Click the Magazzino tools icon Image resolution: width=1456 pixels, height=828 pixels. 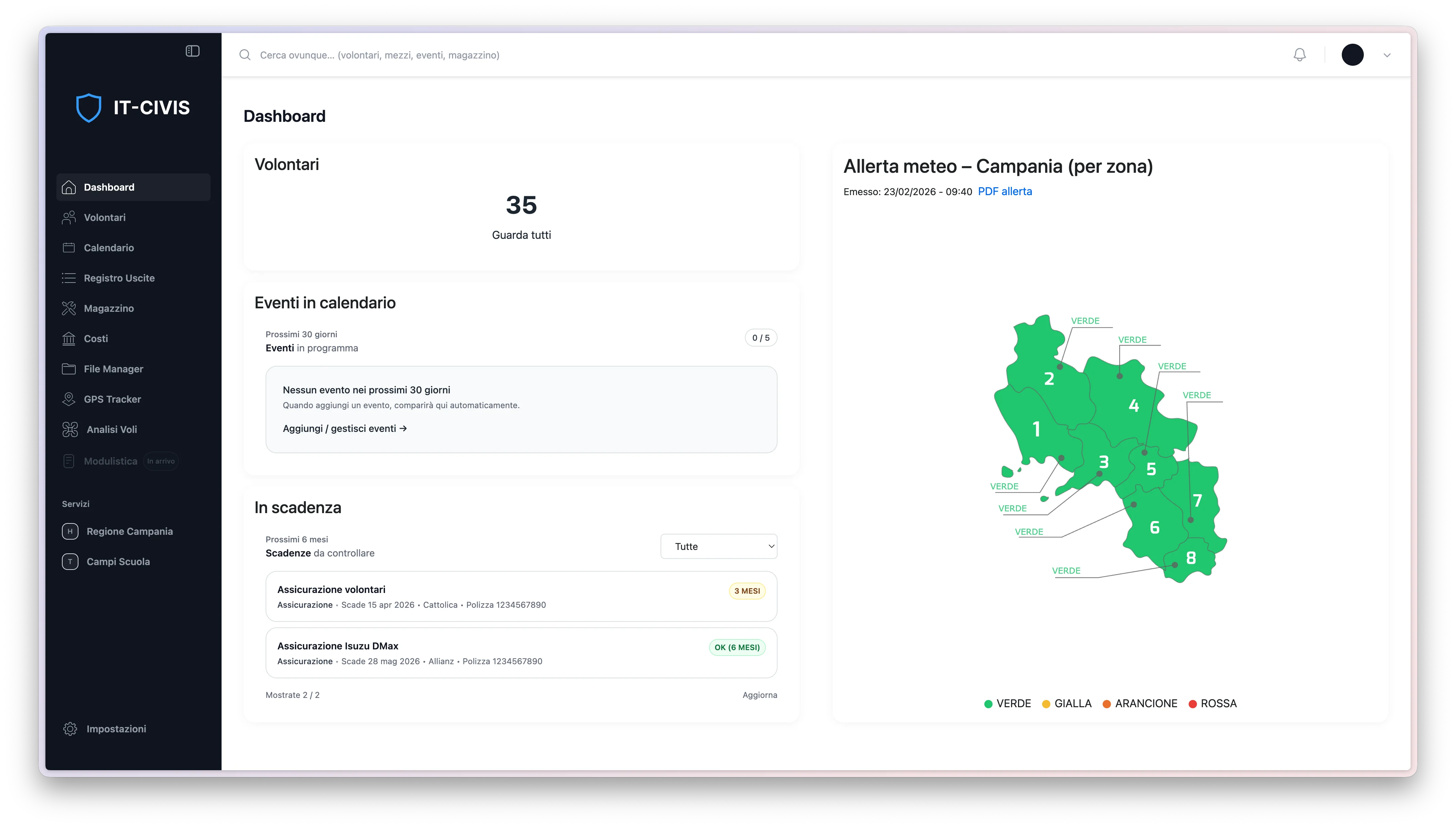point(69,308)
